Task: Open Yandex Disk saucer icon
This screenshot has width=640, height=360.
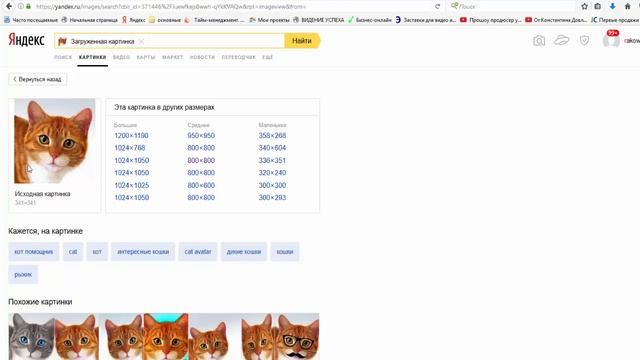Action: [x=562, y=40]
